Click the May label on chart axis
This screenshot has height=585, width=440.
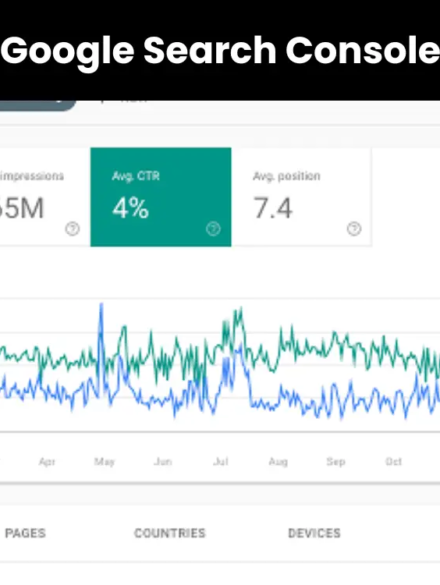click(x=104, y=462)
